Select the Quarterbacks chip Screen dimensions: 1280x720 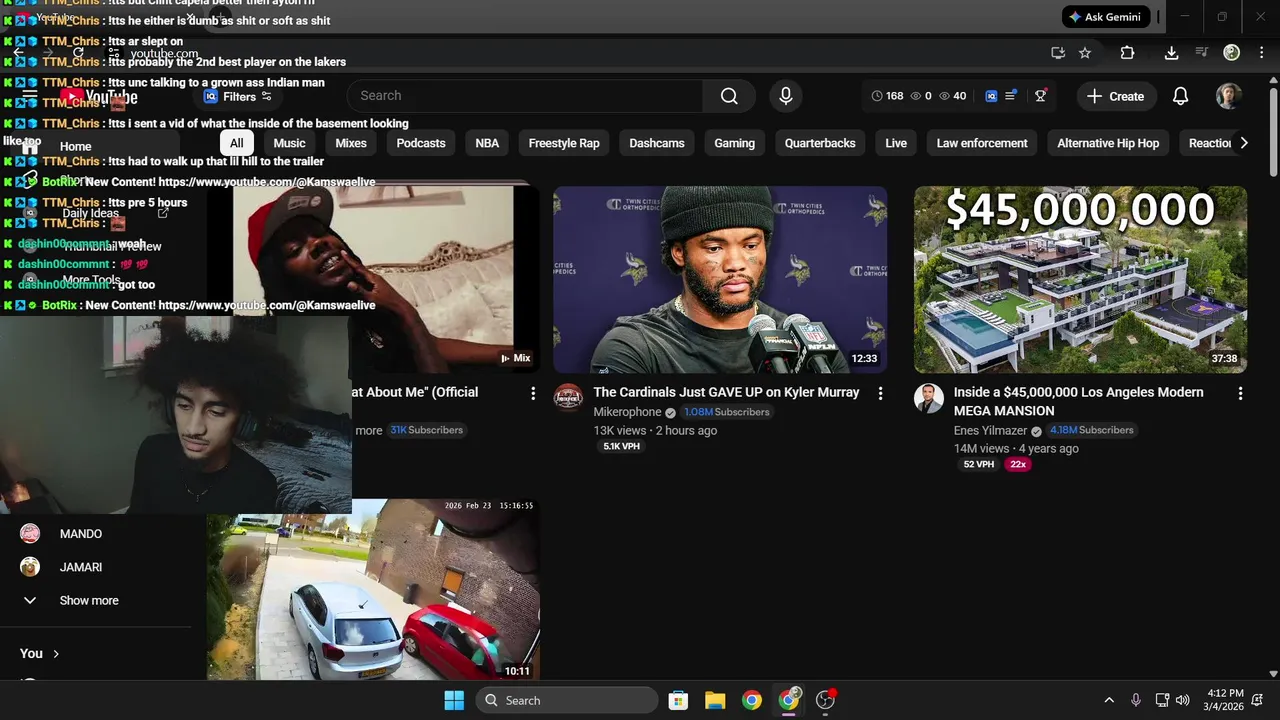[x=820, y=143]
